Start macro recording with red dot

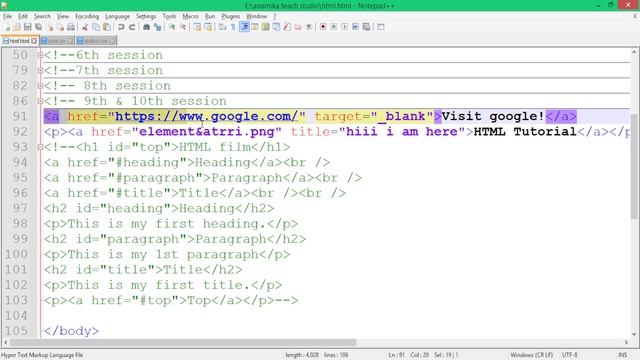coord(323,27)
